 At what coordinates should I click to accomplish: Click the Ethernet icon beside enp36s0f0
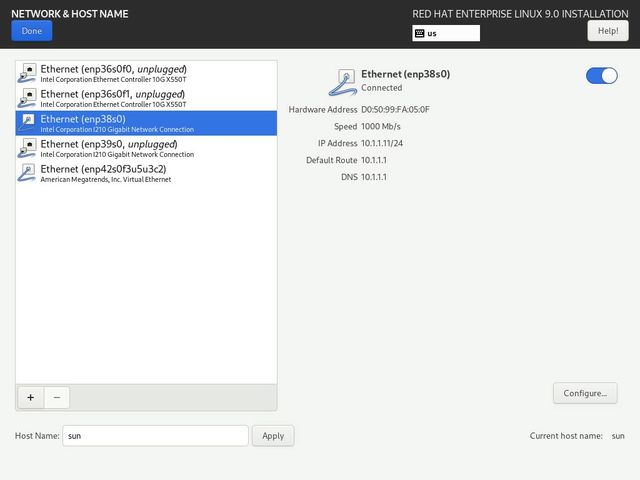[x=27, y=73]
